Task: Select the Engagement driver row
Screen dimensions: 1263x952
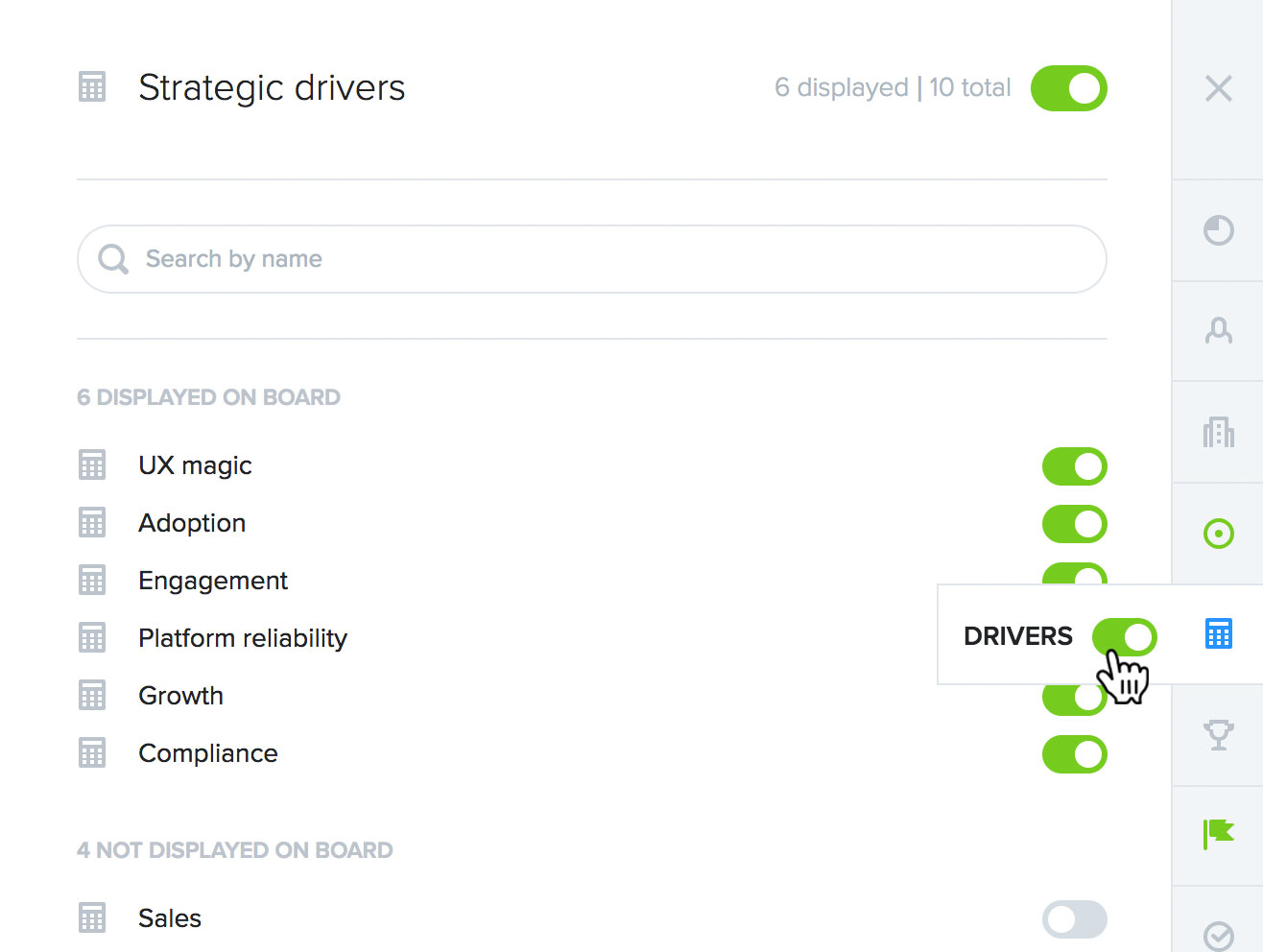Action: 591,581
